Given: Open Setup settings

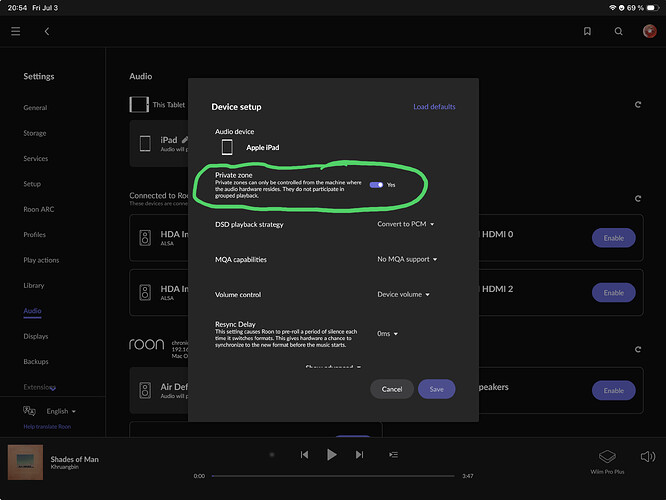Looking at the screenshot, I should (x=32, y=184).
